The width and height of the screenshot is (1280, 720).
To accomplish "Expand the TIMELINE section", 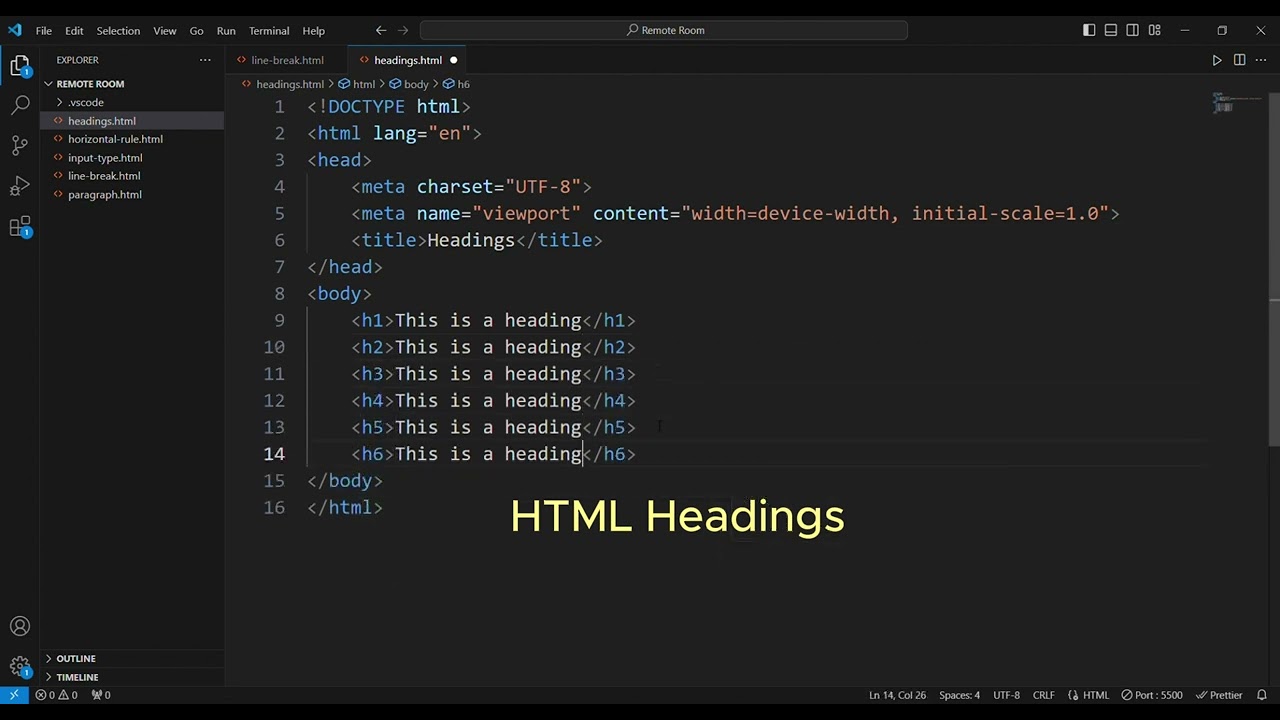I will tap(132, 677).
